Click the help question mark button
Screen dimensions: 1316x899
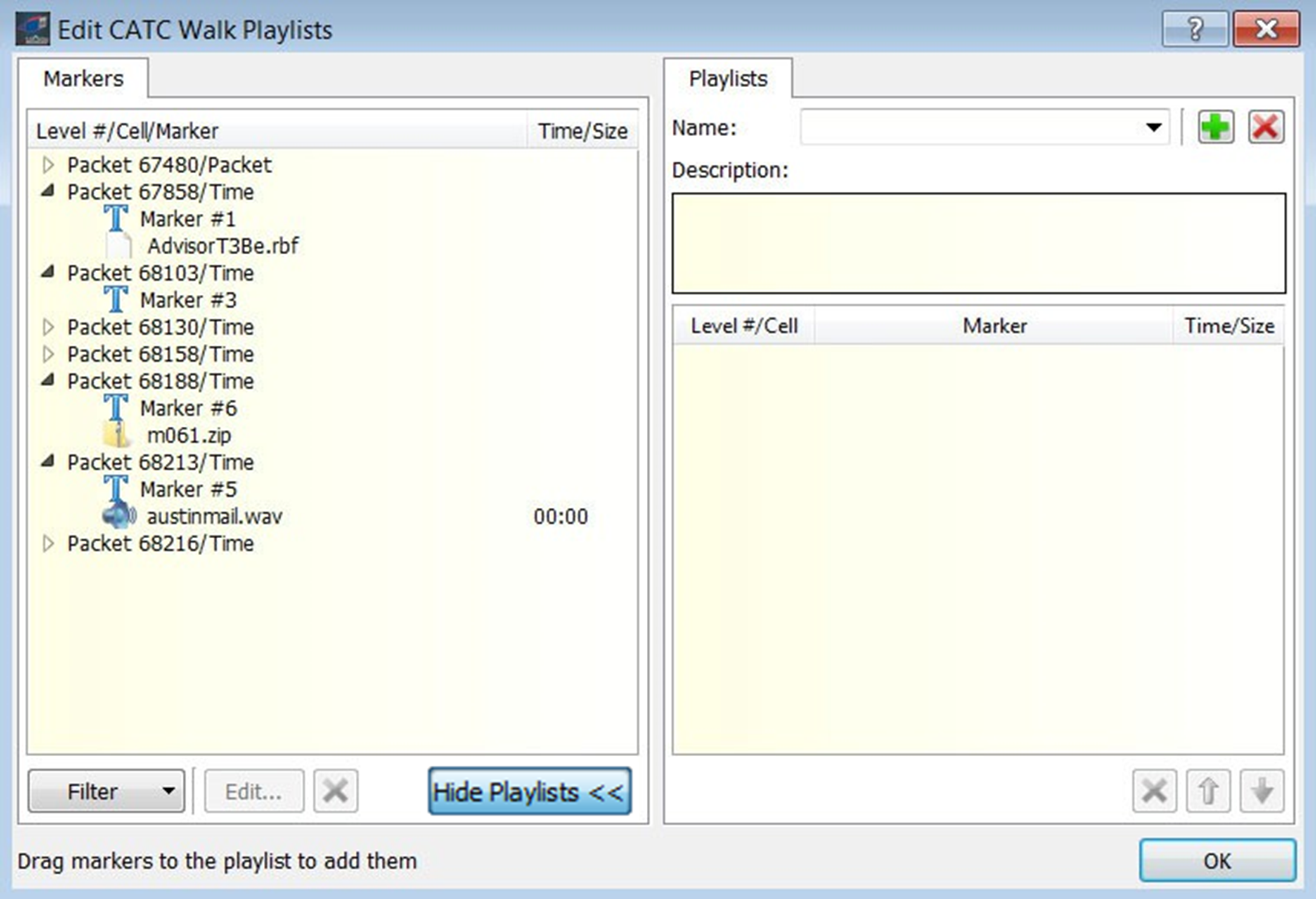[x=1195, y=28]
